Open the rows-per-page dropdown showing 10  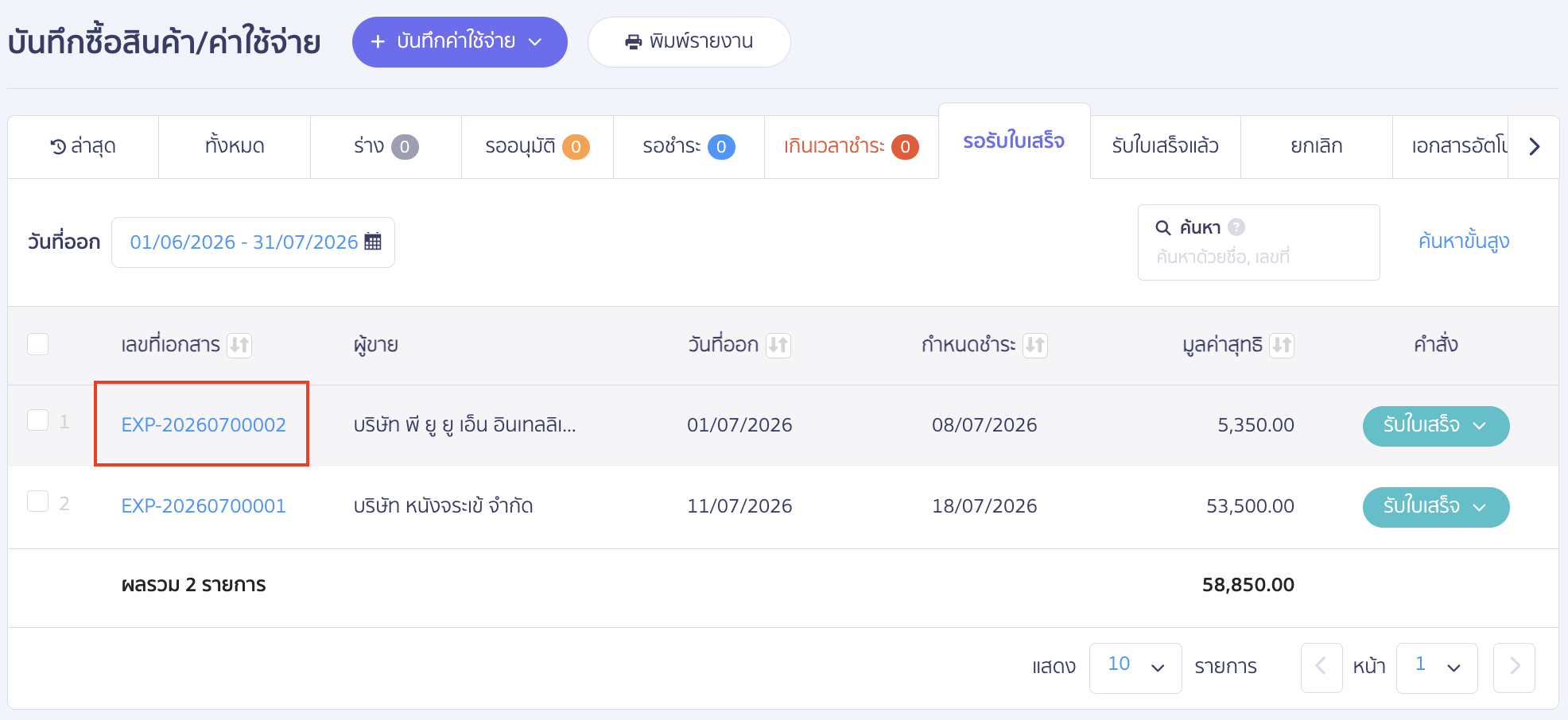[x=1135, y=668]
